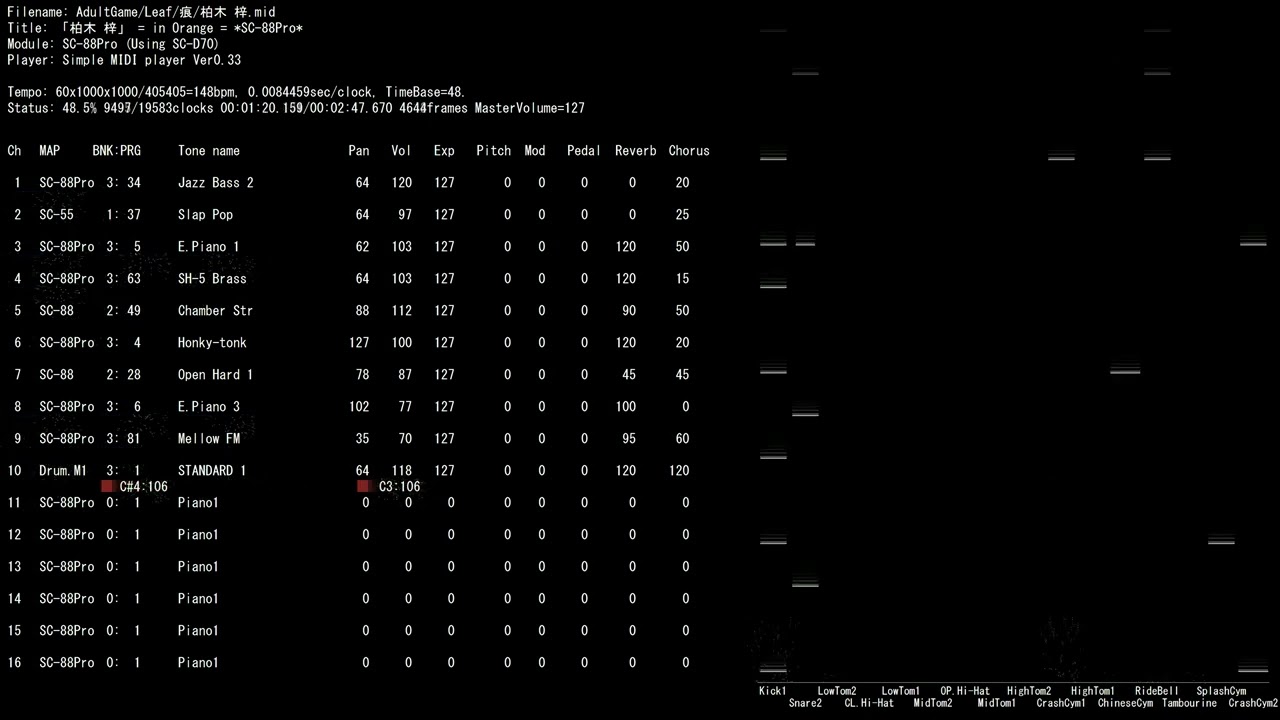This screenshot has width=1280, height=720.
Task: Select the Chamber Str tone name
Action: [x=216, y=311]
